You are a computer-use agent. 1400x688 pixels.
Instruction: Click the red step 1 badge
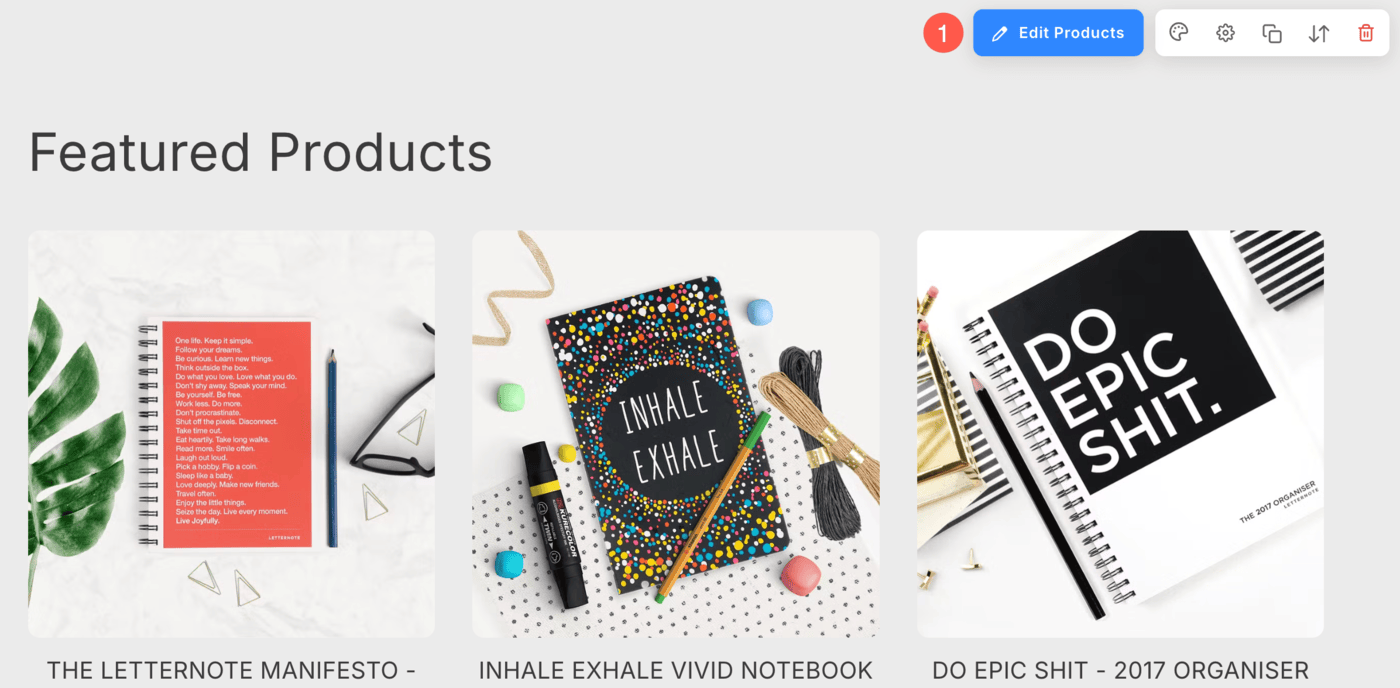coord(943,33)
